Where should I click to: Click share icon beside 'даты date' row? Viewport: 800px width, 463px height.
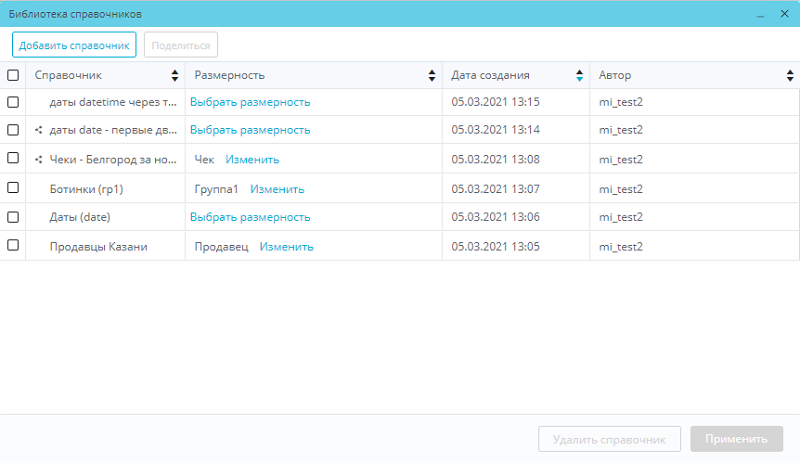(39, 130)
